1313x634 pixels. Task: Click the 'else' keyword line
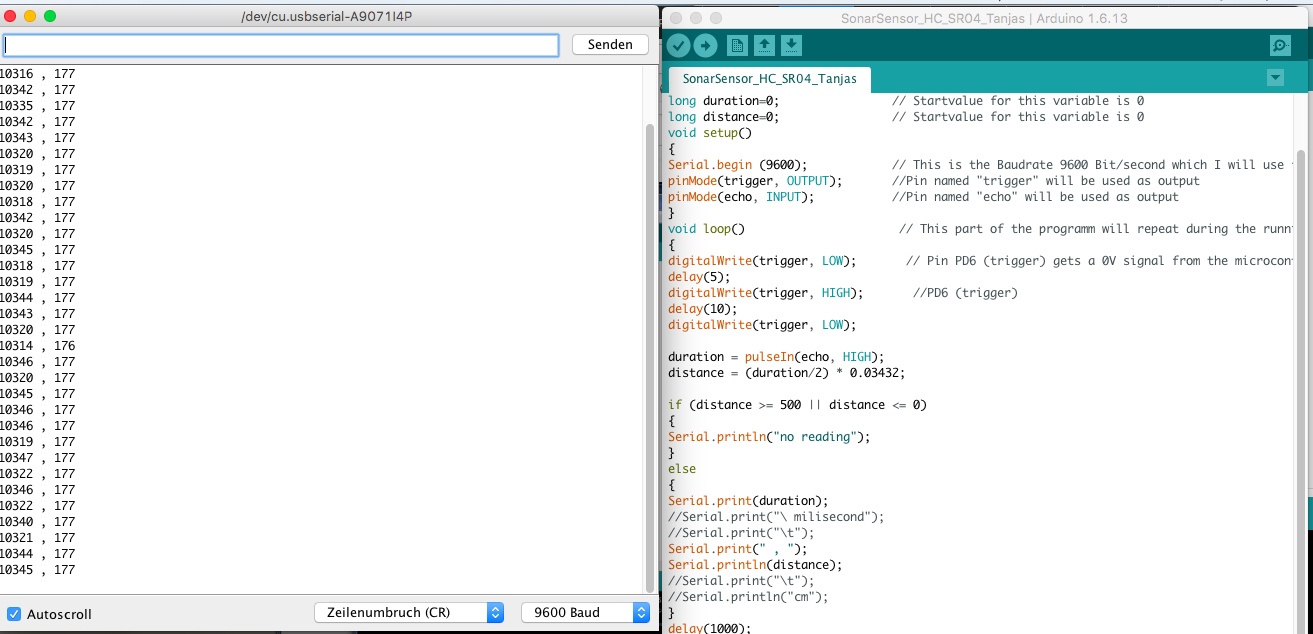(682, 469)
